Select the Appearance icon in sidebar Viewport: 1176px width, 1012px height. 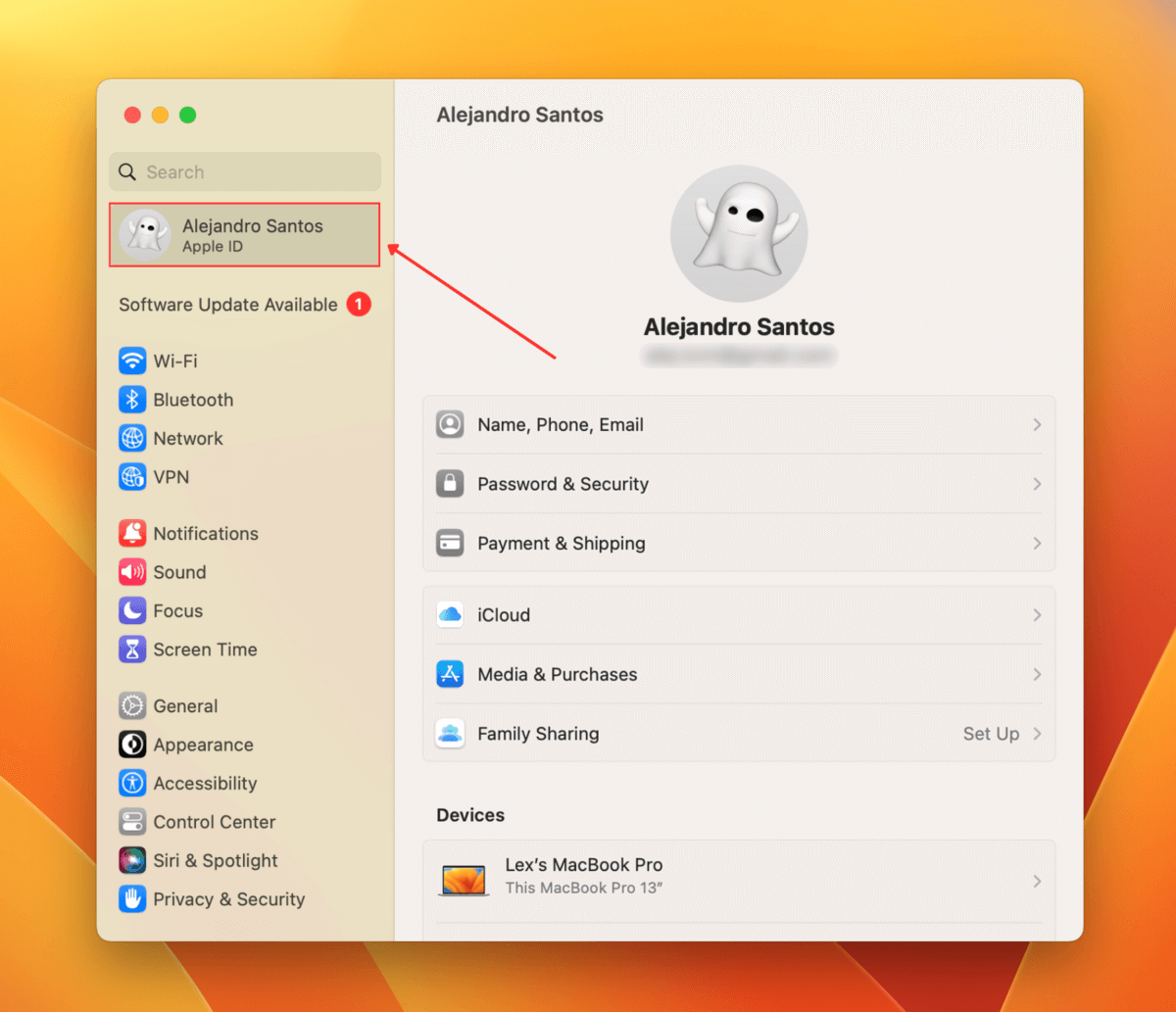click(132, 745)
